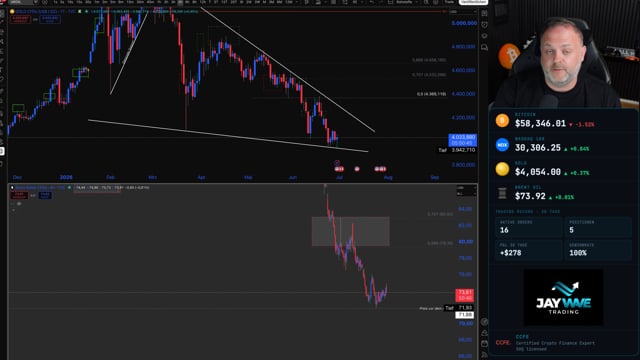Click the gold symbol logo in upper chart header
640x360 pixels.
pyautogui.click(x=12, y=11)
